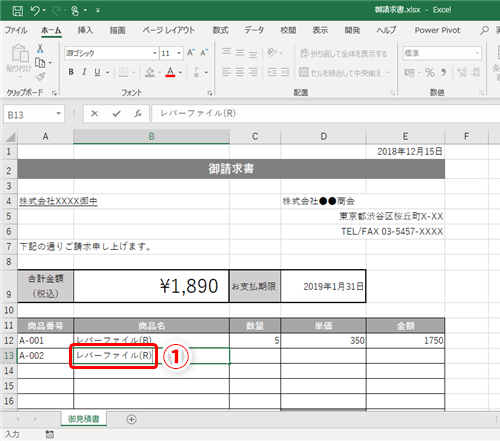Open underline style dropdown arrow
500x441 pixels.
tap(108, 72)
